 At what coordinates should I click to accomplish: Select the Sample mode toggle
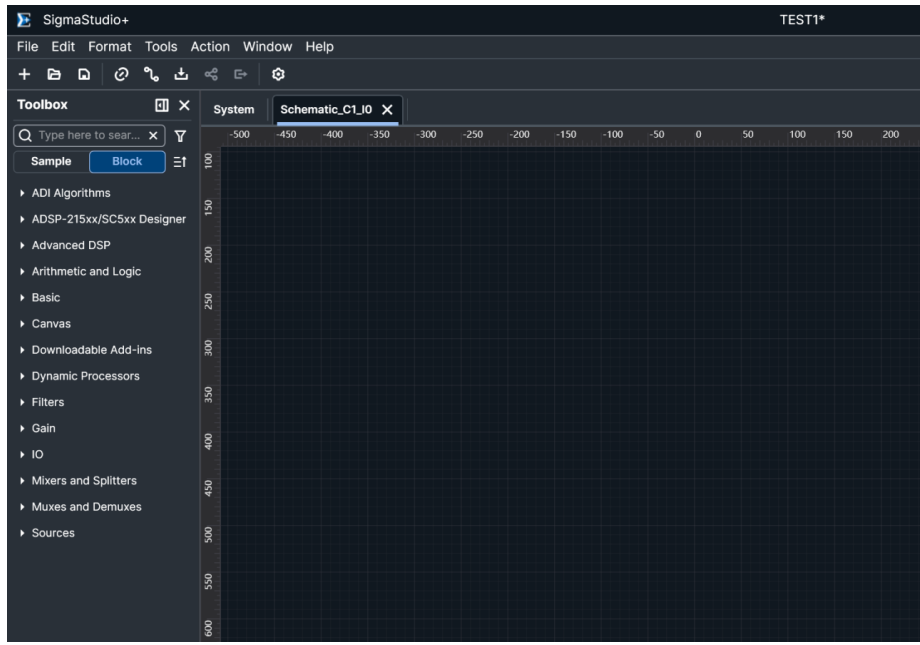pyautogui.click(x=51, y=161)
